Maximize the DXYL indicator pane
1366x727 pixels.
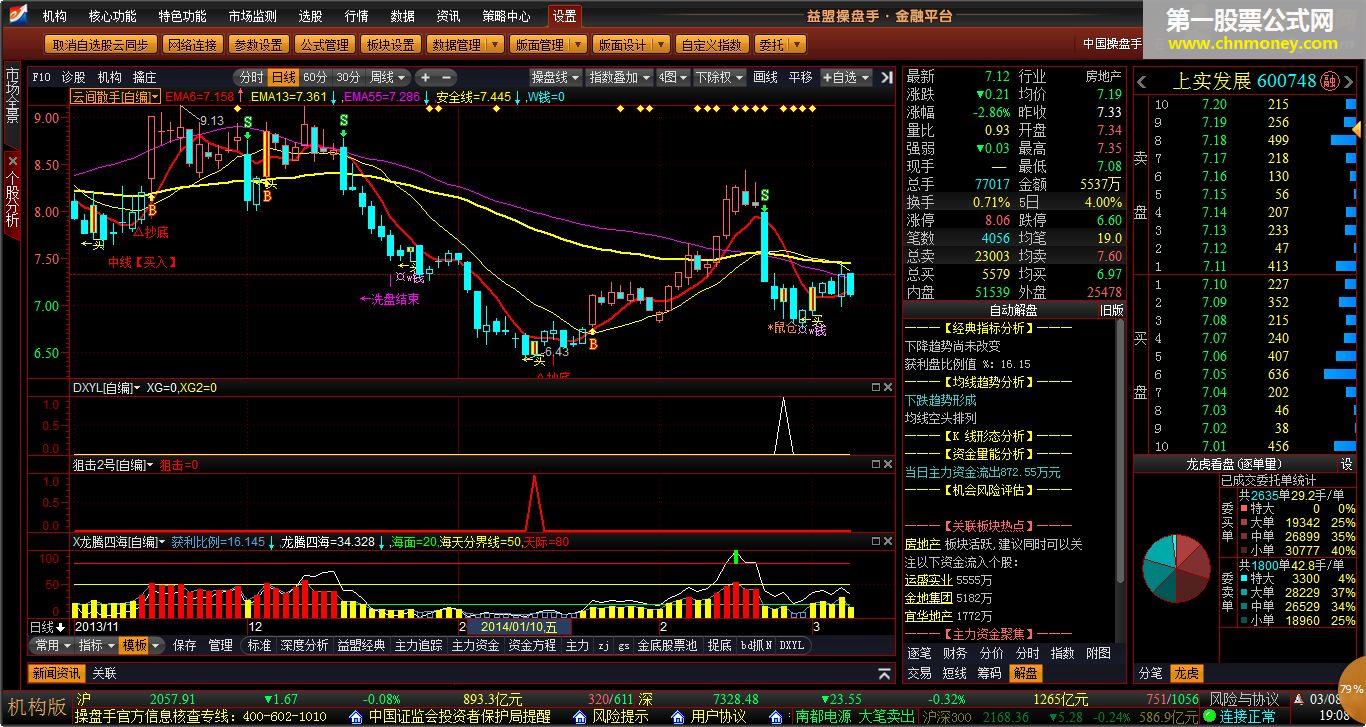875,387
